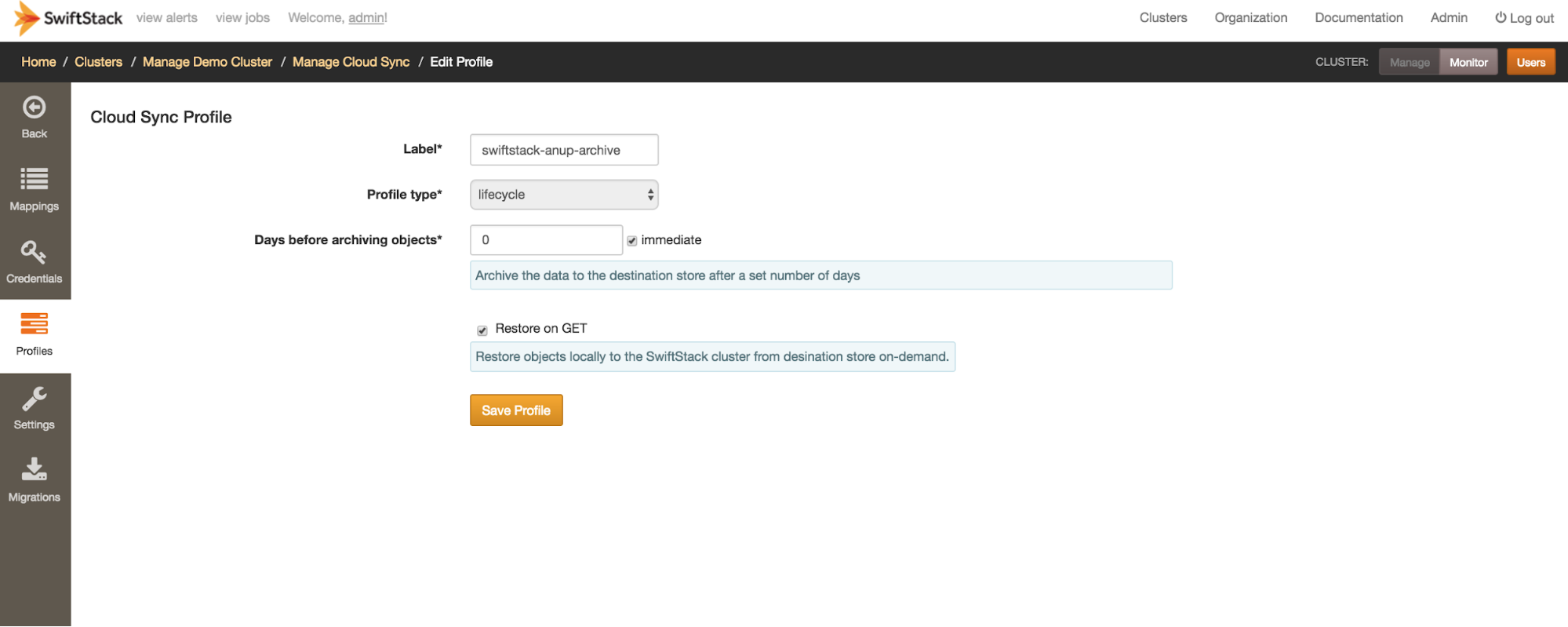The height and width of the screenshot is (627, 1568).
Task: Open the Profile type lifecycle dropdown
Action: tap(564, 195)
